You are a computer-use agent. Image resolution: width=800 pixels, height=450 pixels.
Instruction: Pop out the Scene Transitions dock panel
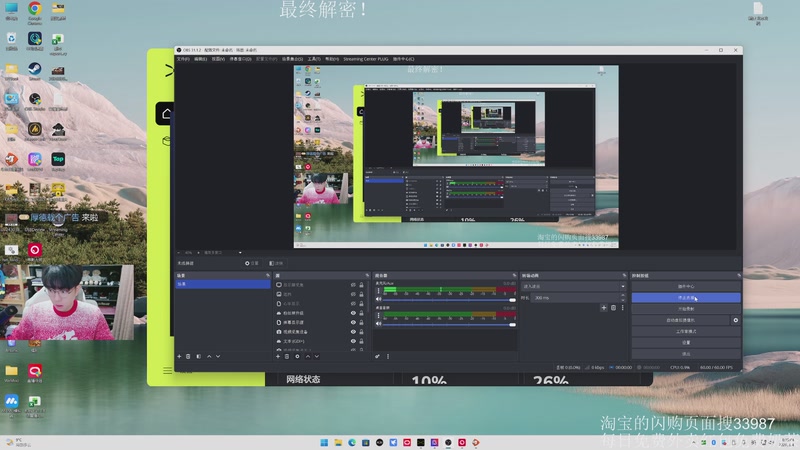tap(624, 276)
